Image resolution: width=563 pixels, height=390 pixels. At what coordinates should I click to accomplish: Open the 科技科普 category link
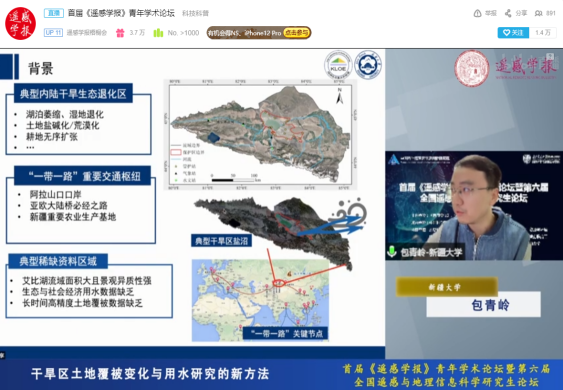tap(195, 13)
